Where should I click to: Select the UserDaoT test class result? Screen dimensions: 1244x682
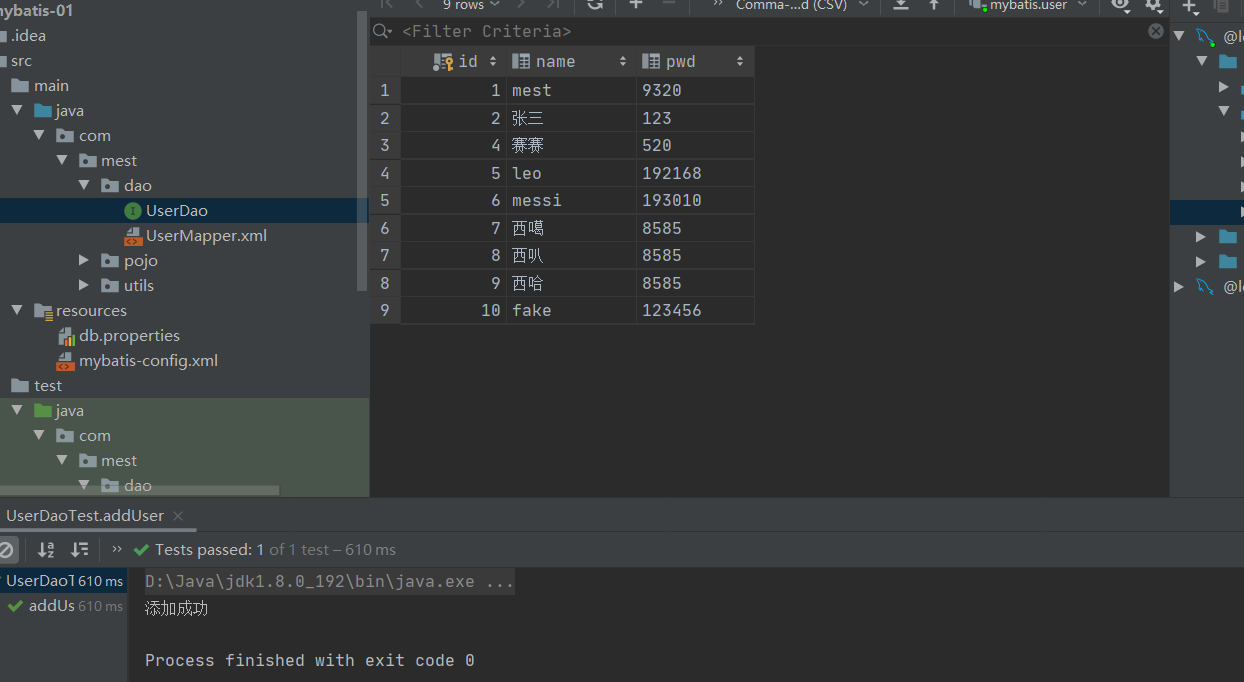point(64,581)
